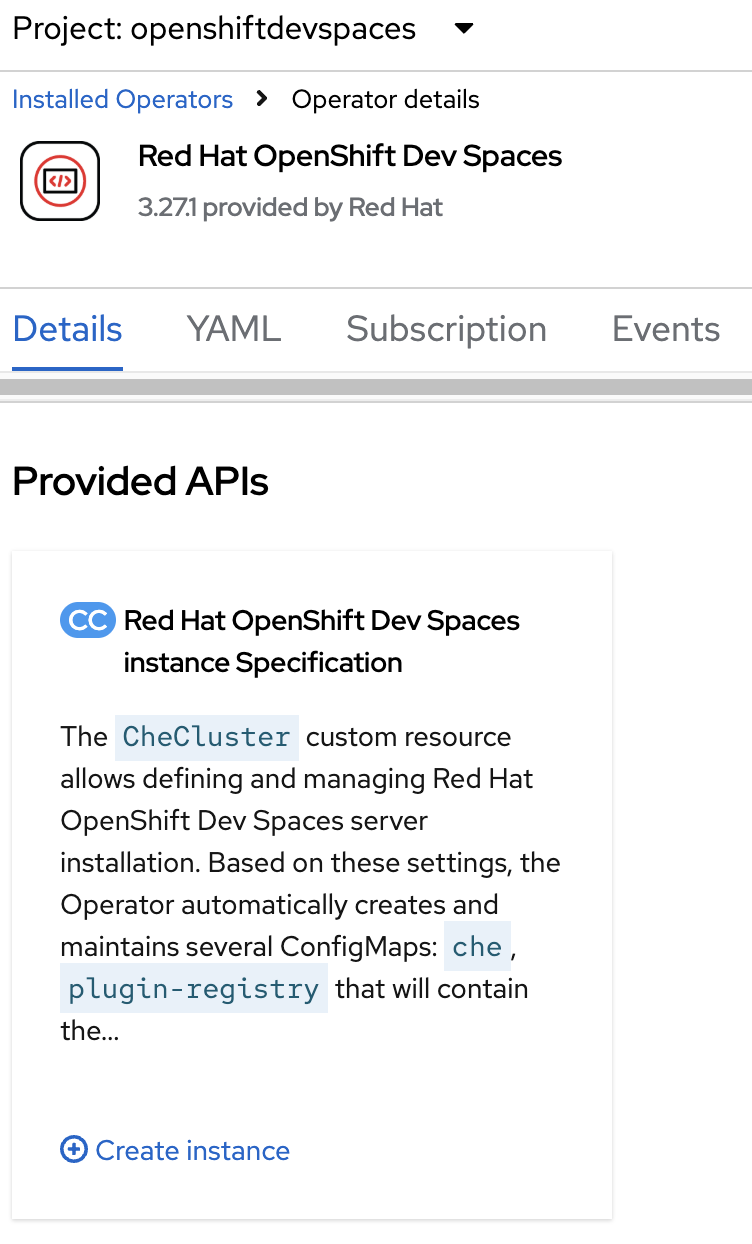Open the Subscription tab
752x1244 pixels.
click(x=446, y=329)
